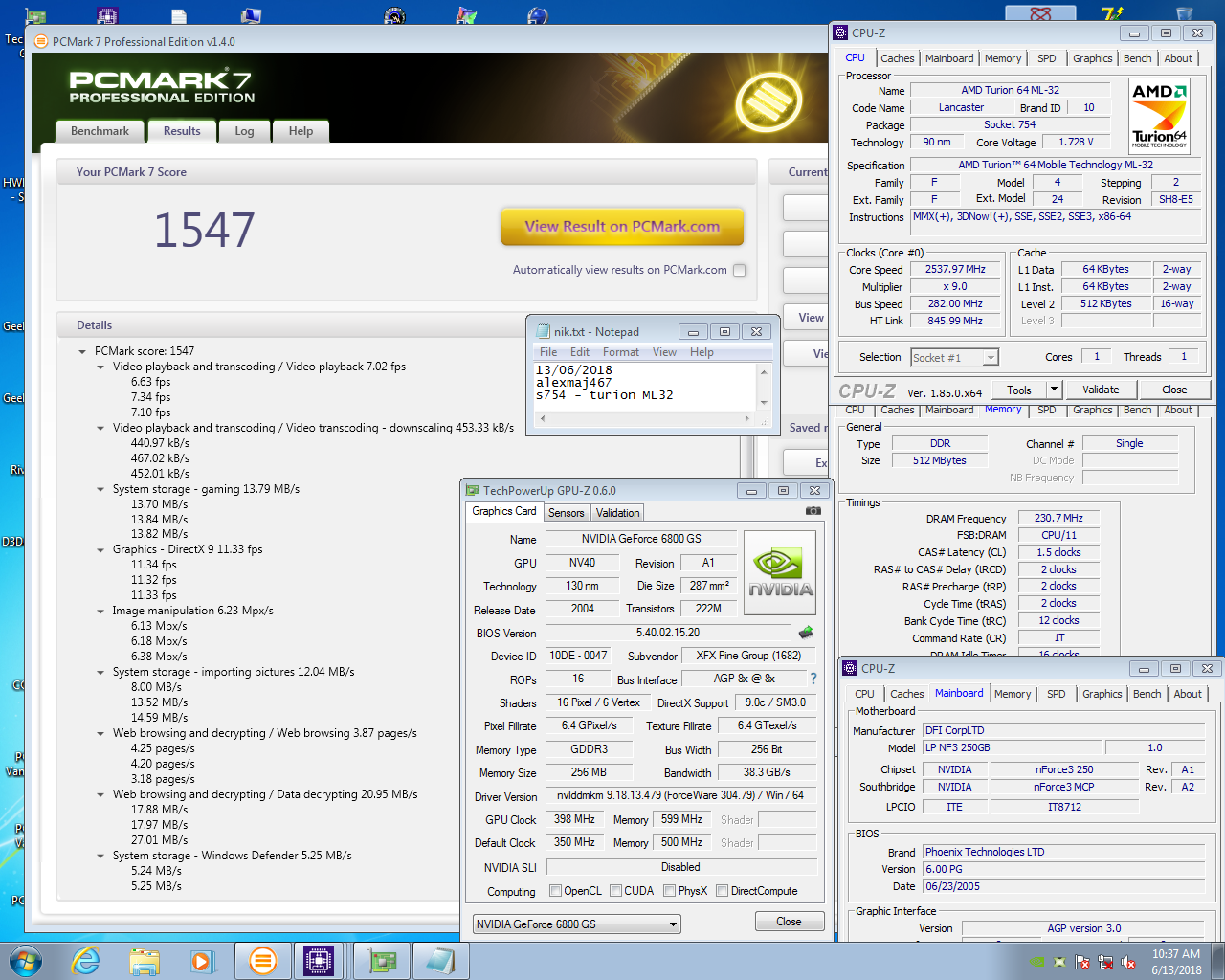Click the muted volume tray icon

(x=1128, y=962)
